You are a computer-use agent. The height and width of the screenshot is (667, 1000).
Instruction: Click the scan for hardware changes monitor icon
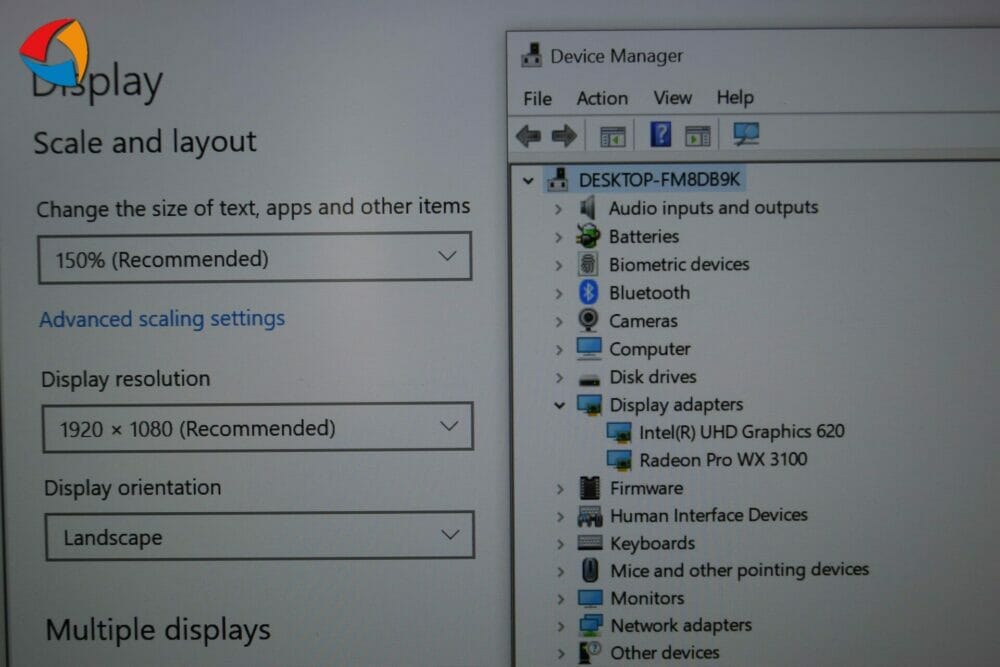[746, 134]
